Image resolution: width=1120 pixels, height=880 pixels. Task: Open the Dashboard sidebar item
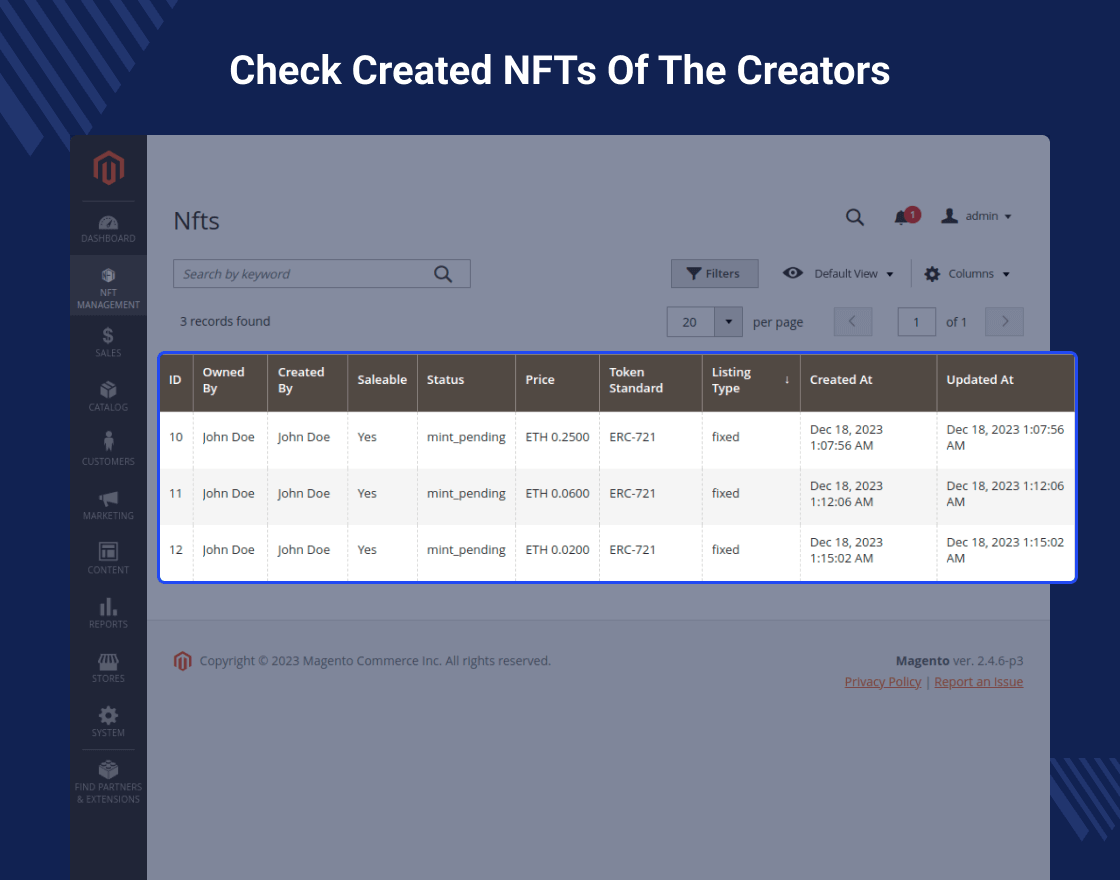[x=108, y=229]
